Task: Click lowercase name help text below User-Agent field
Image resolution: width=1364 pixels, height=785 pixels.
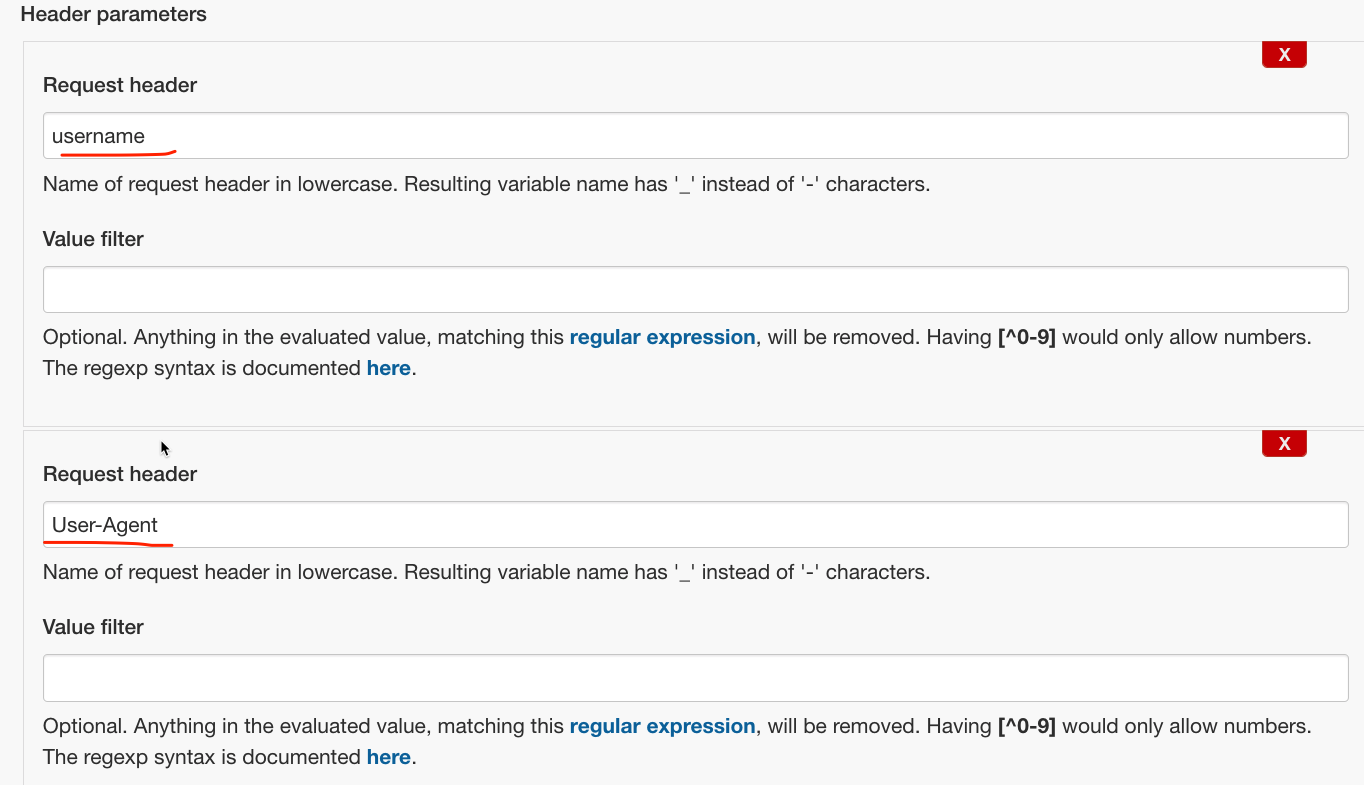Action: 486,572
